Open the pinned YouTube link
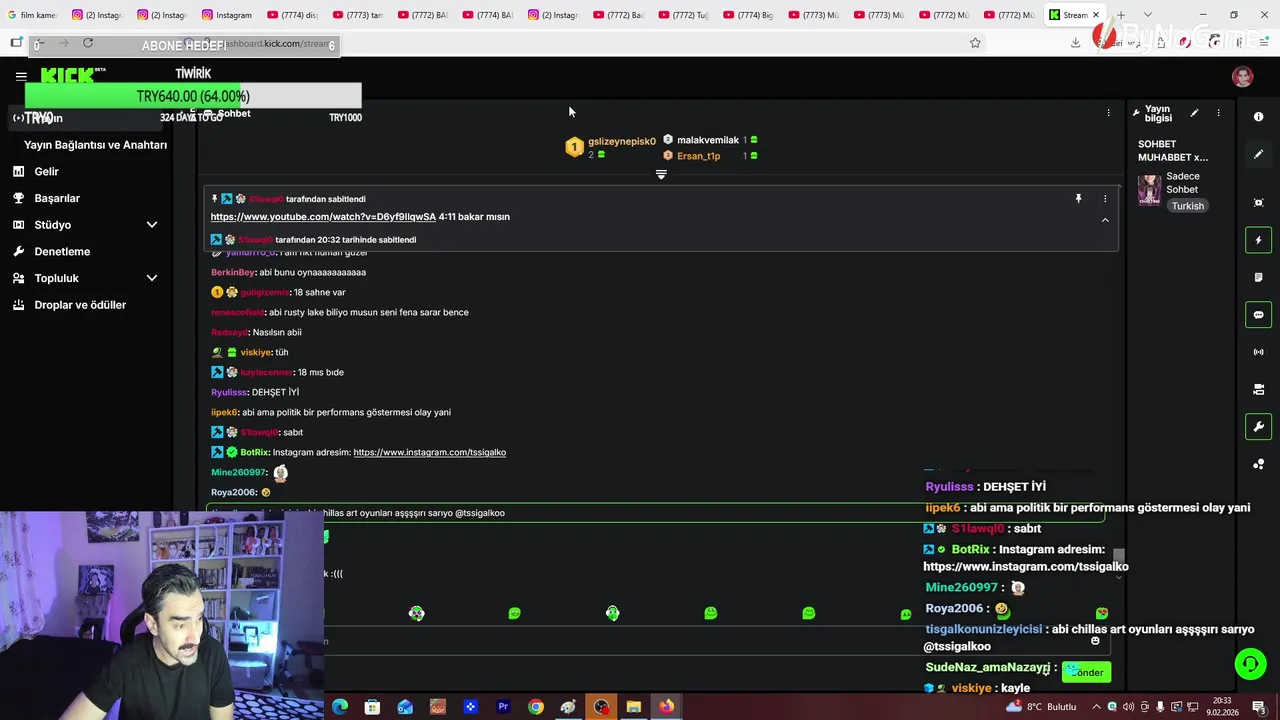 click(323, 217)
